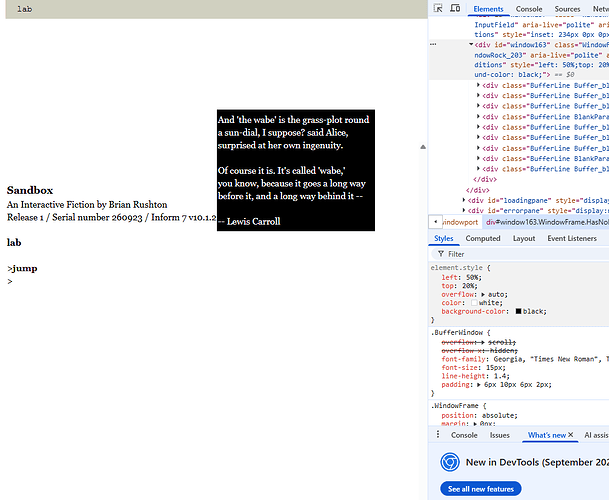
Task: Click the InputField aria-live DOM line
Action: pos(541,24)
